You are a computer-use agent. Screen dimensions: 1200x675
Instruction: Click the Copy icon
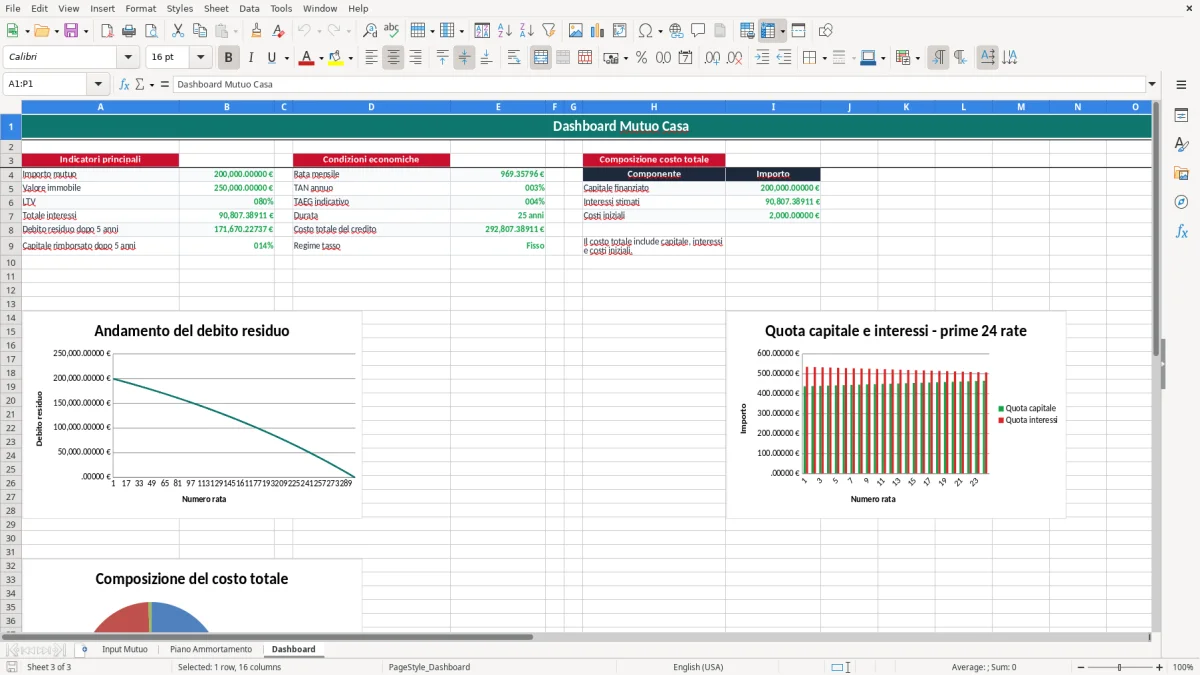point(200,31)
